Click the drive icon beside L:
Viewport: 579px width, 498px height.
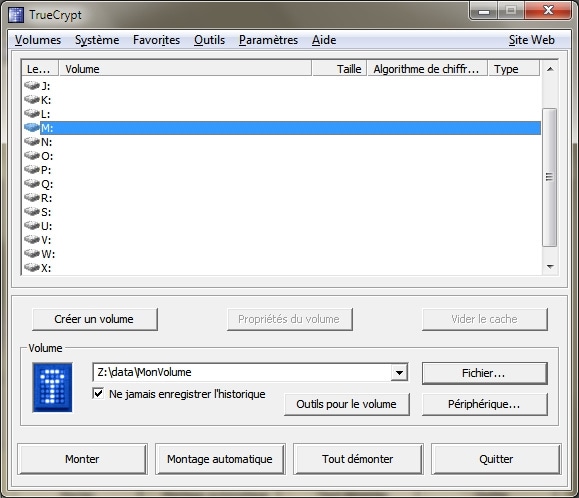[32, 114]
